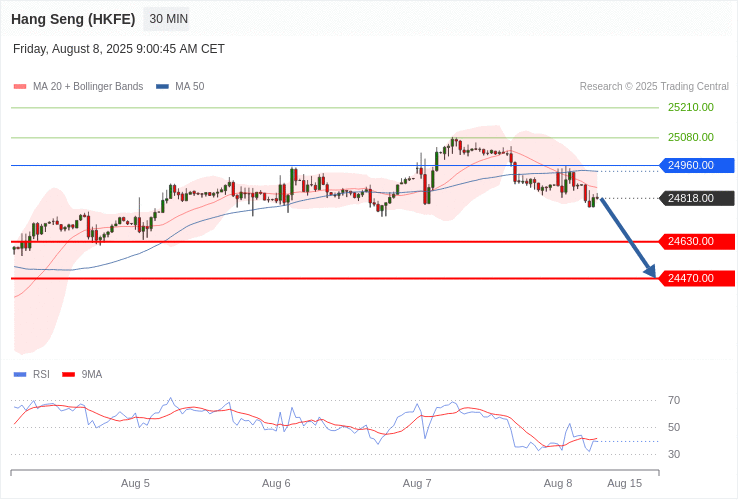Click the RSI blue legend swatch

click(x=20, y=375)
